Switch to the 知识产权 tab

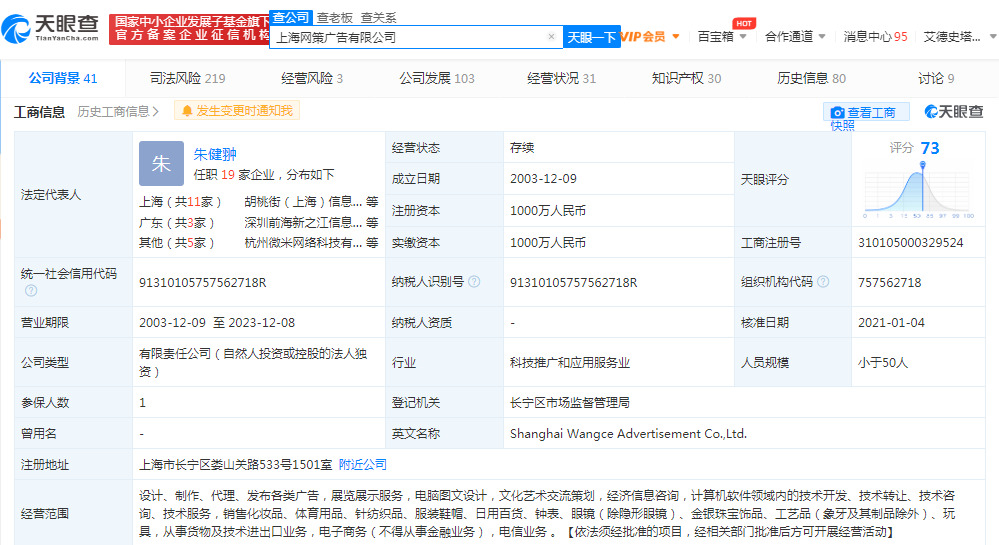686,78
